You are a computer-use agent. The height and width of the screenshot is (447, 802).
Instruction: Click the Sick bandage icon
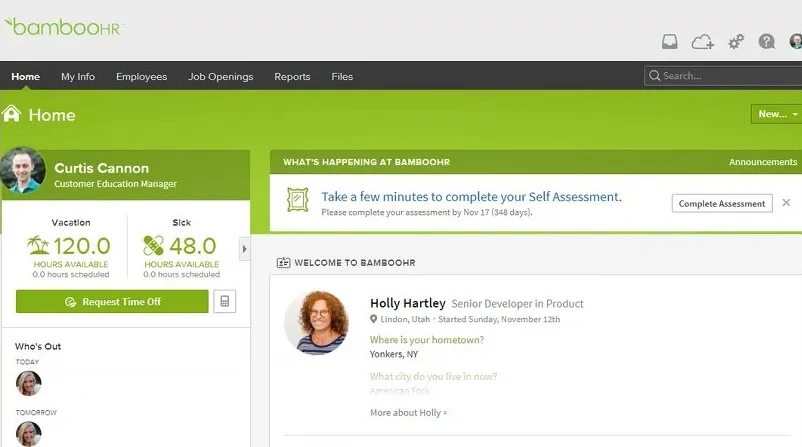(153, 245)
